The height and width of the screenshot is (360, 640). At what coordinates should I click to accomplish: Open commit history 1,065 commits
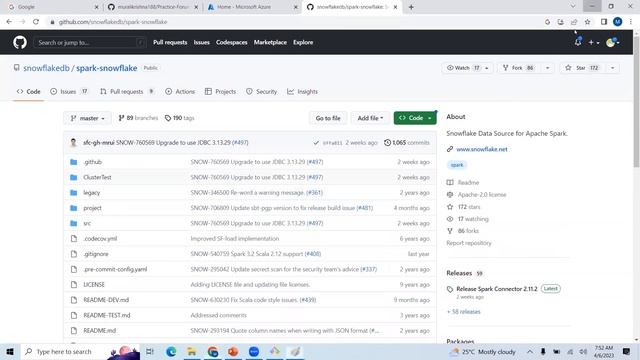[x=407, y=142]
